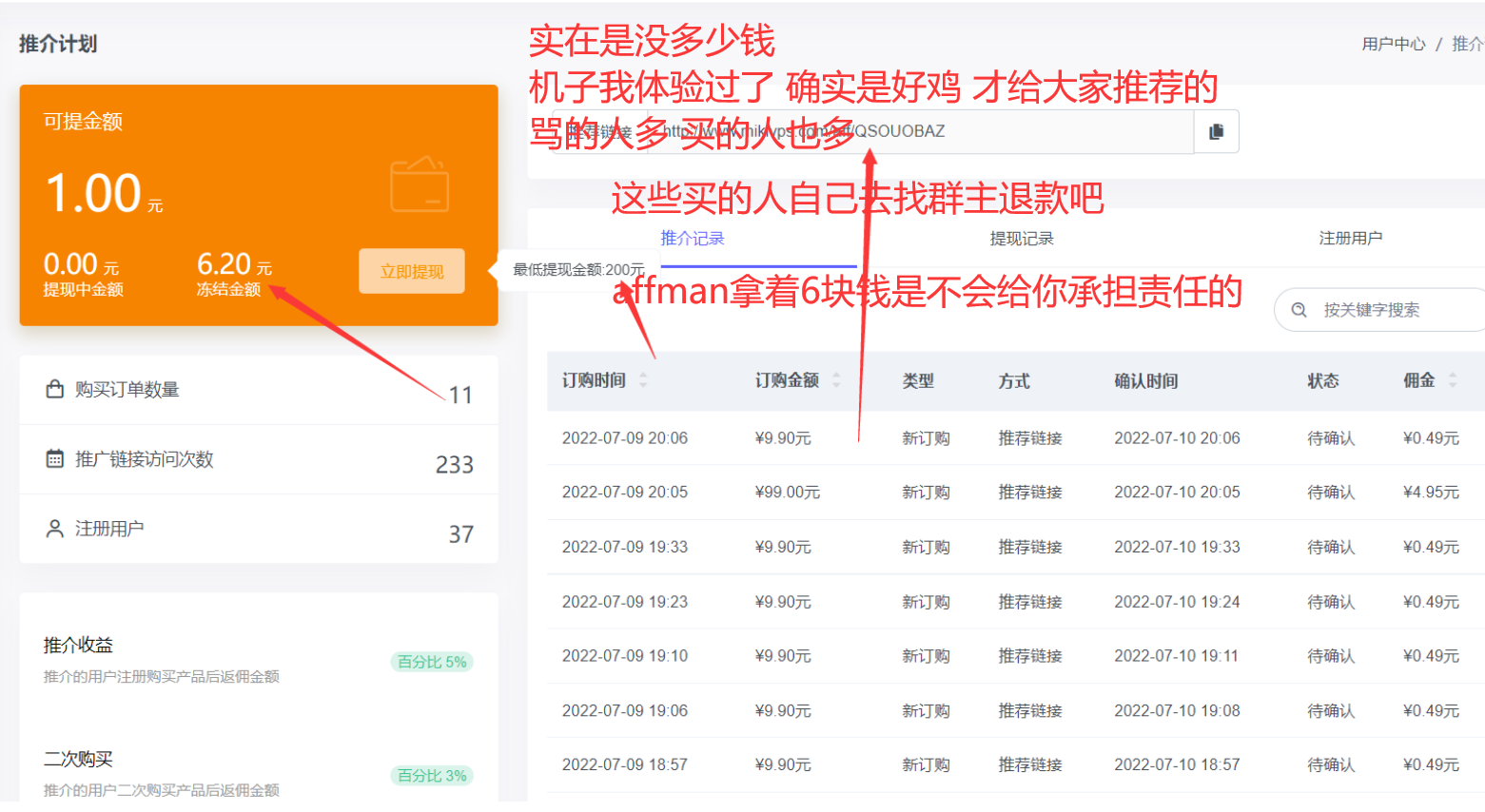This screenshot has width=1485, height=812.
Task: Click the 立即提现 withdraw button
Action: click(x=412, y=271)
